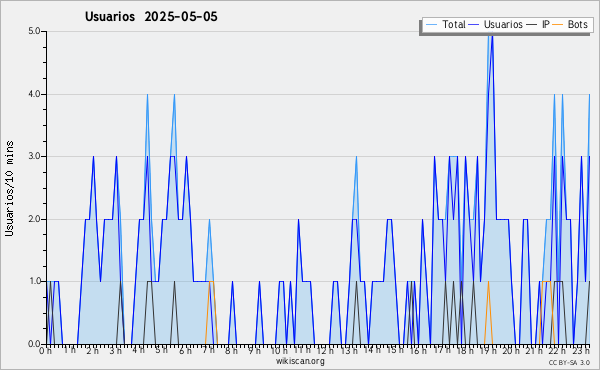
Task: Click the '17 h' x-axis label
Action: 442,350
